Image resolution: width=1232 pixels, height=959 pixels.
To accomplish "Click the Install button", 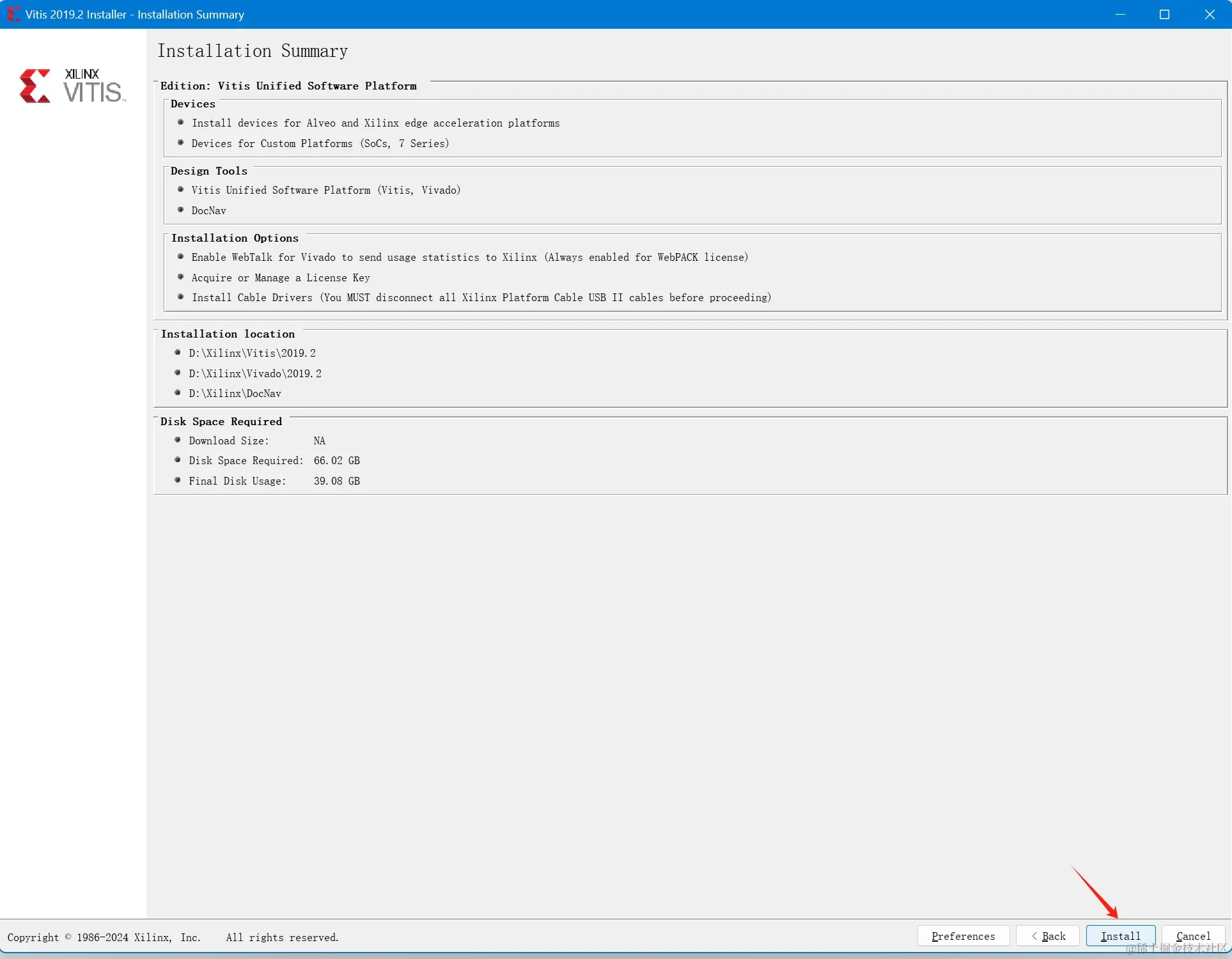I will [x=1120, y=936].
